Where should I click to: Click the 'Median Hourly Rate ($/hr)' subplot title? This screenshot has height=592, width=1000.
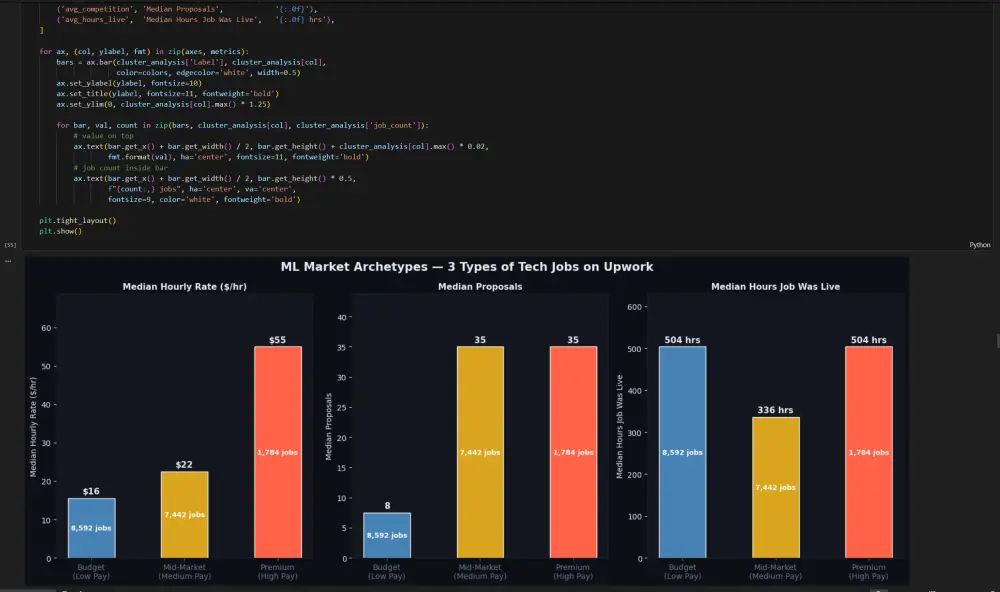coord(184,287)
